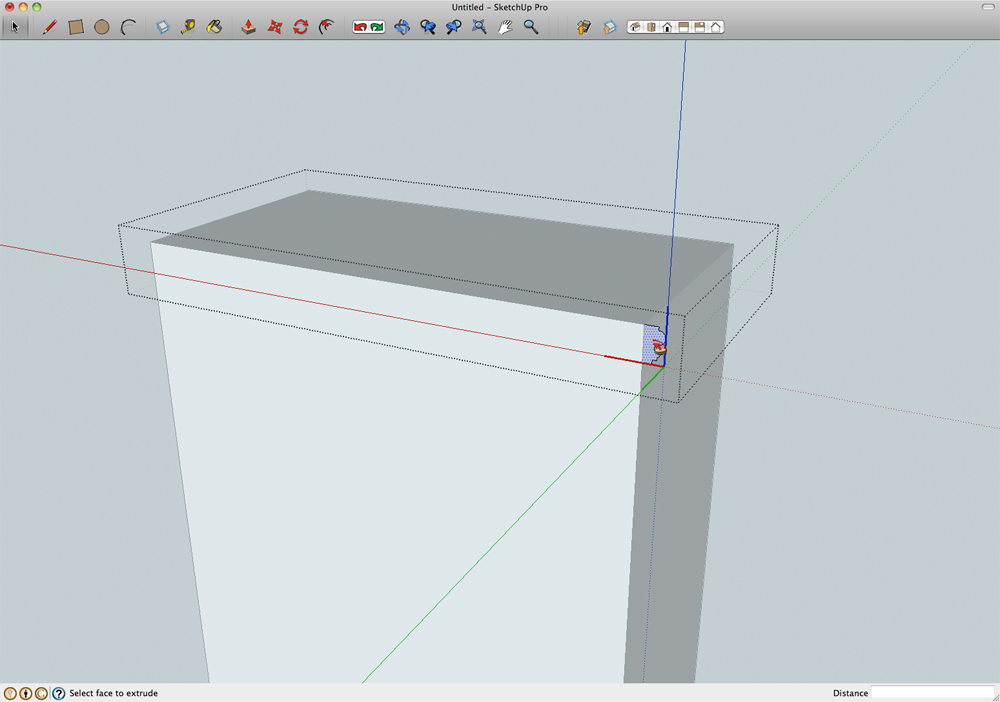Click Zoom Extents in the toolbar
Viewport: 1000px width, 702px height.
[x=479, y=27]
